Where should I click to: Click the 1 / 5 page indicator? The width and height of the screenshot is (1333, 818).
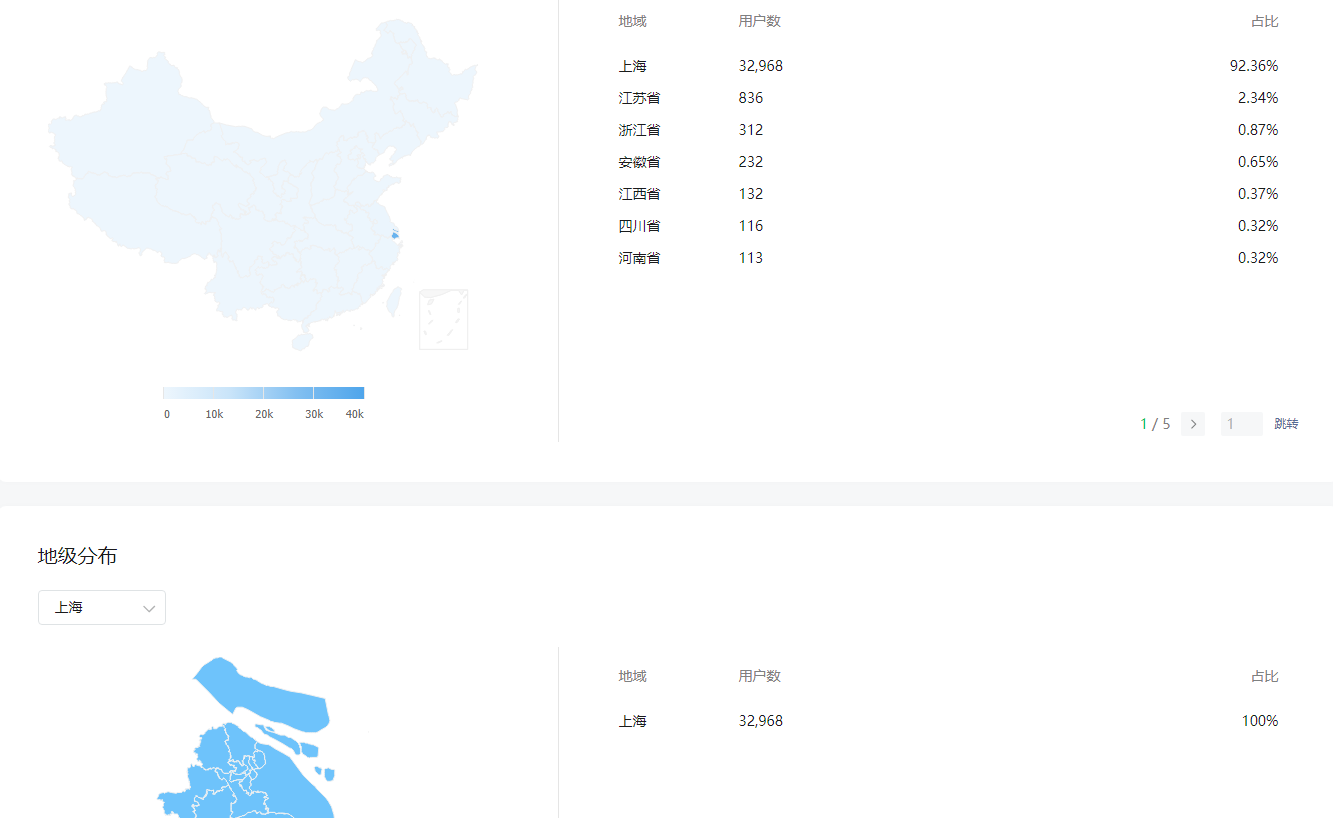(x=1155, y=424)
